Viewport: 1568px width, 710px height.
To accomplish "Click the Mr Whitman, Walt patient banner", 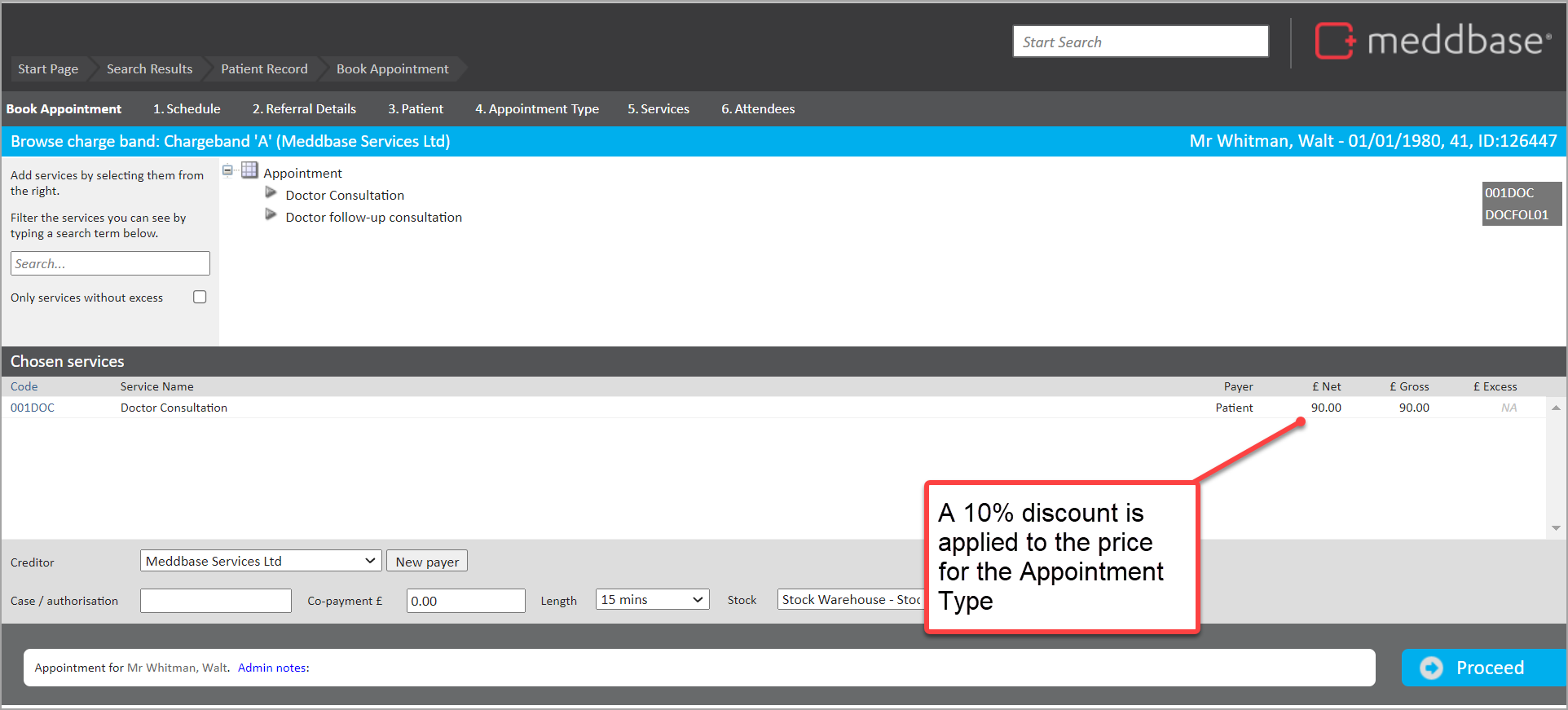I will [1373, 141].
